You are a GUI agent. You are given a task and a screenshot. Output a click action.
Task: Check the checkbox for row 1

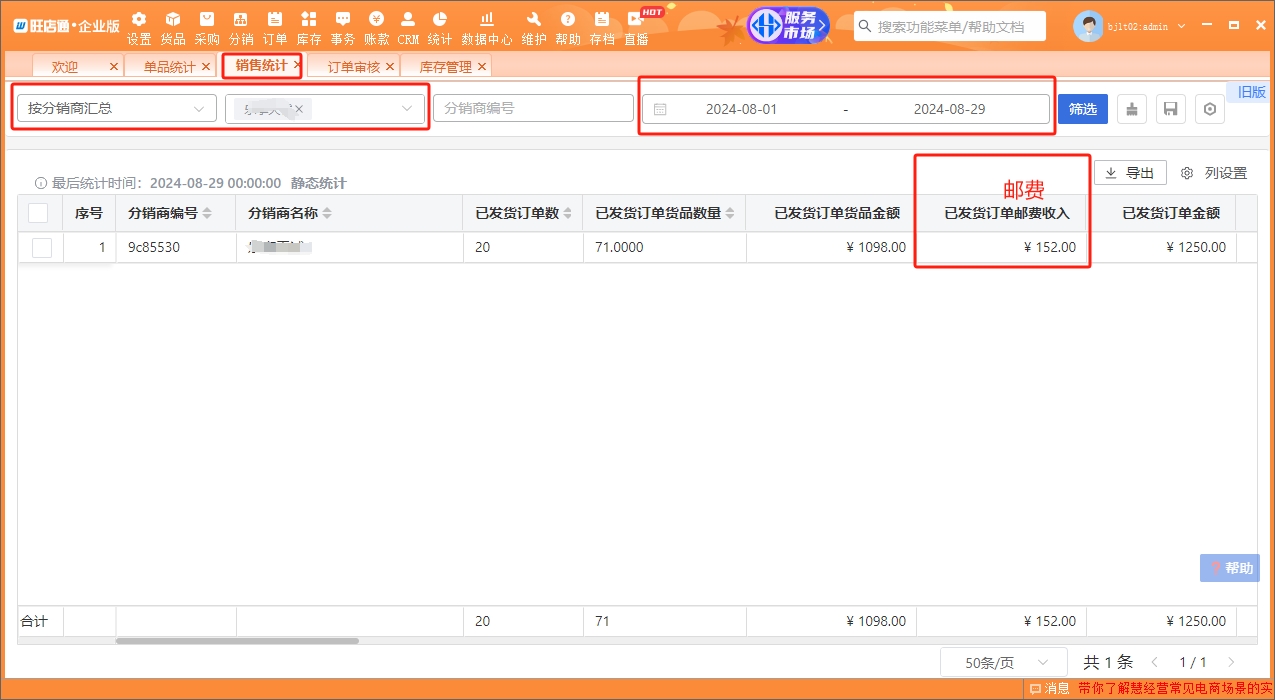pos(42,247)
